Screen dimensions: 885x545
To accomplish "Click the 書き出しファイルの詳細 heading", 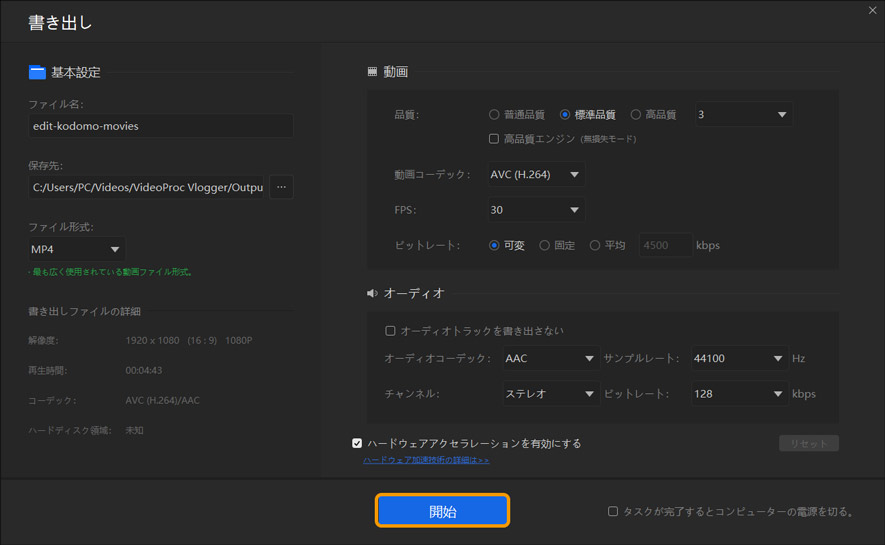I will pos(85,311).
